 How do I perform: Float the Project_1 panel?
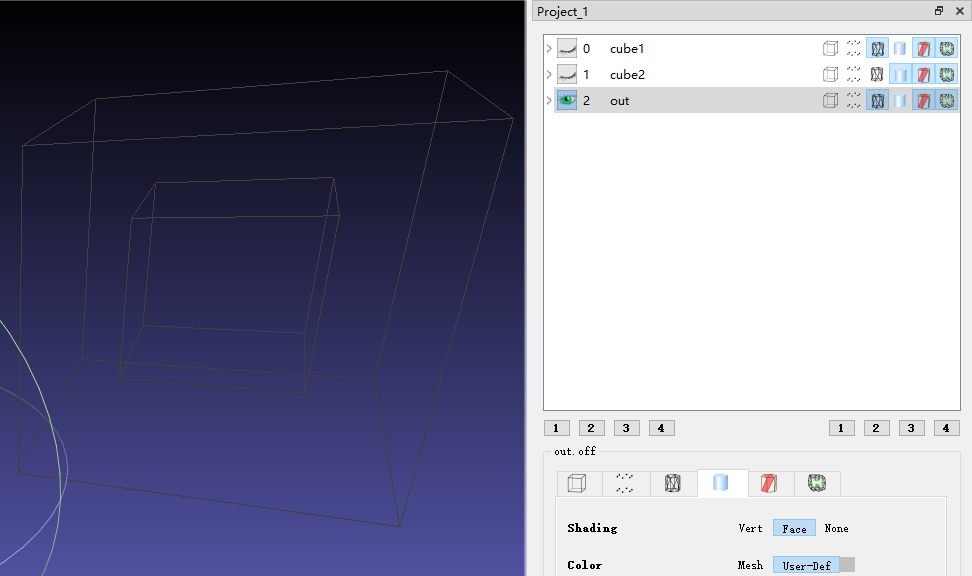pos(939,11)
